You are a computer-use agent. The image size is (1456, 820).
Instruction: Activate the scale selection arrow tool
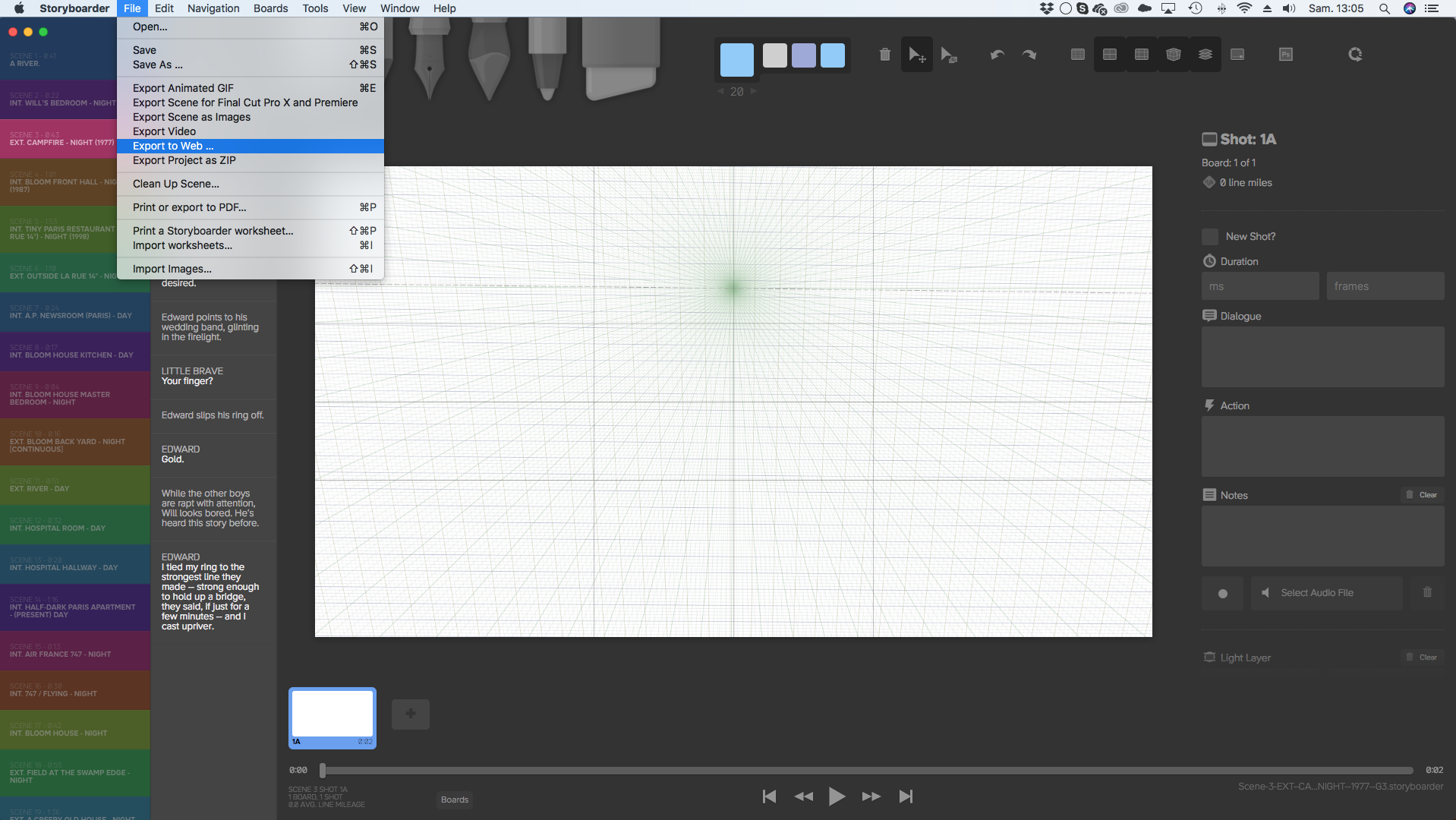click(949, 55)
